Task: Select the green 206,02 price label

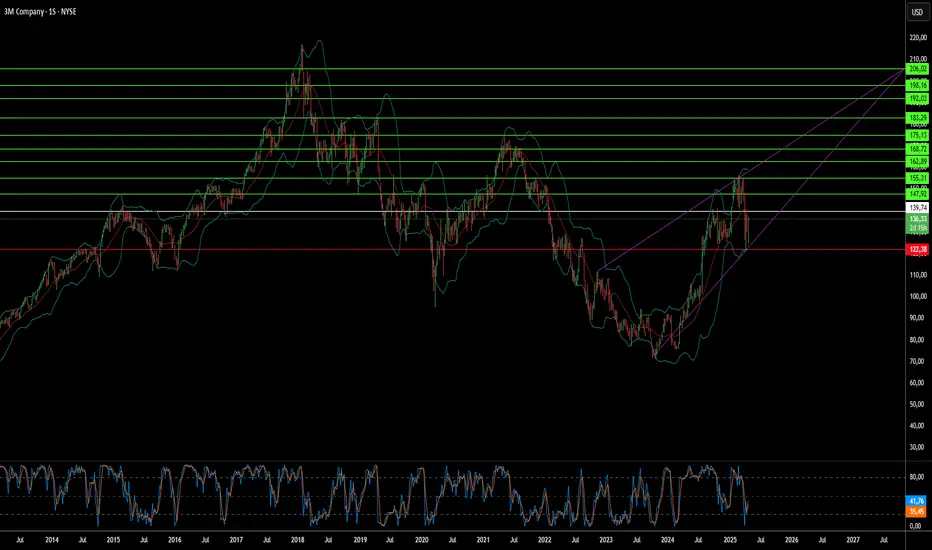Action: tap(917, 69)
